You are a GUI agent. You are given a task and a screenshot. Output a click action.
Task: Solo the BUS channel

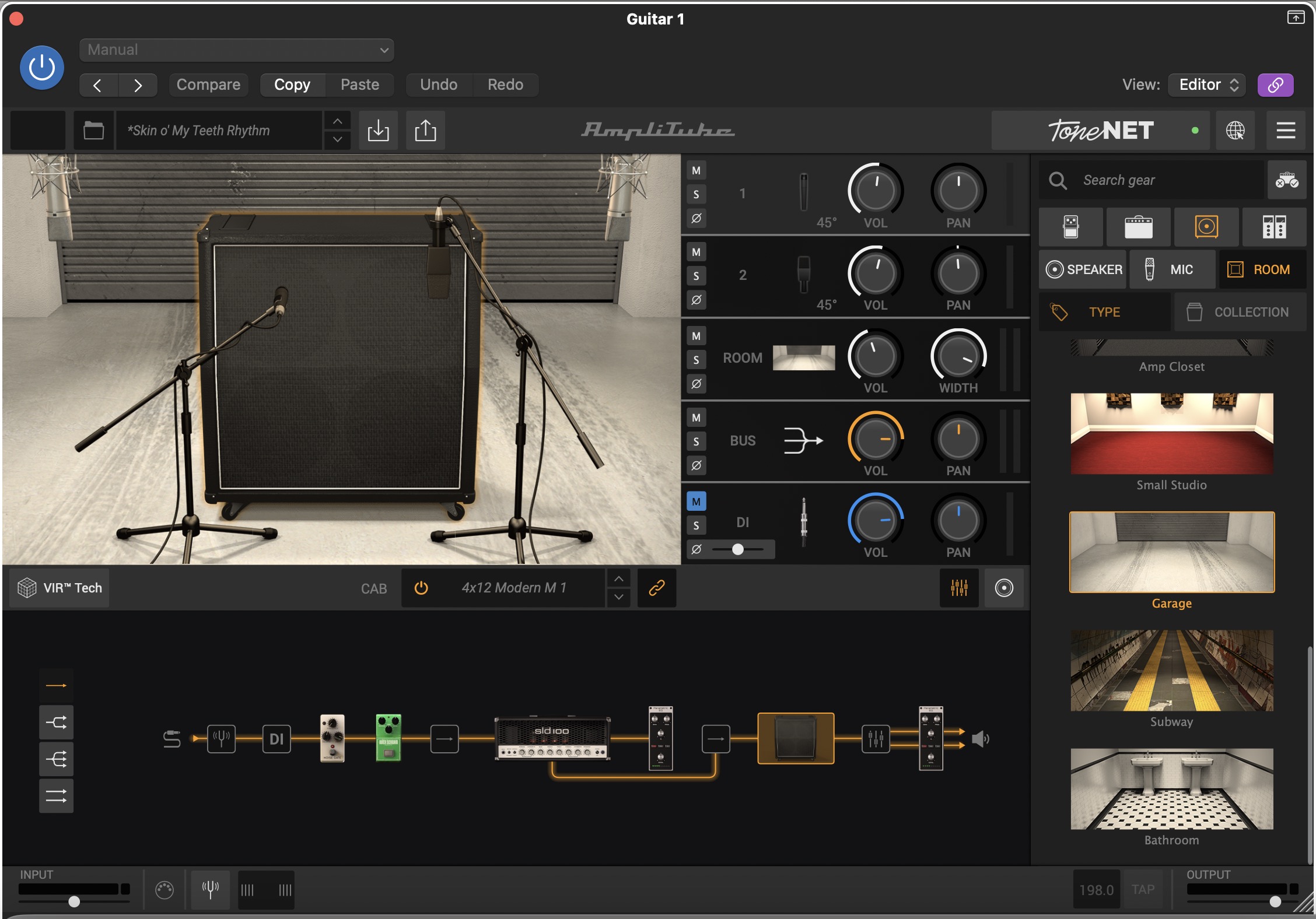[x=696, y=442]
